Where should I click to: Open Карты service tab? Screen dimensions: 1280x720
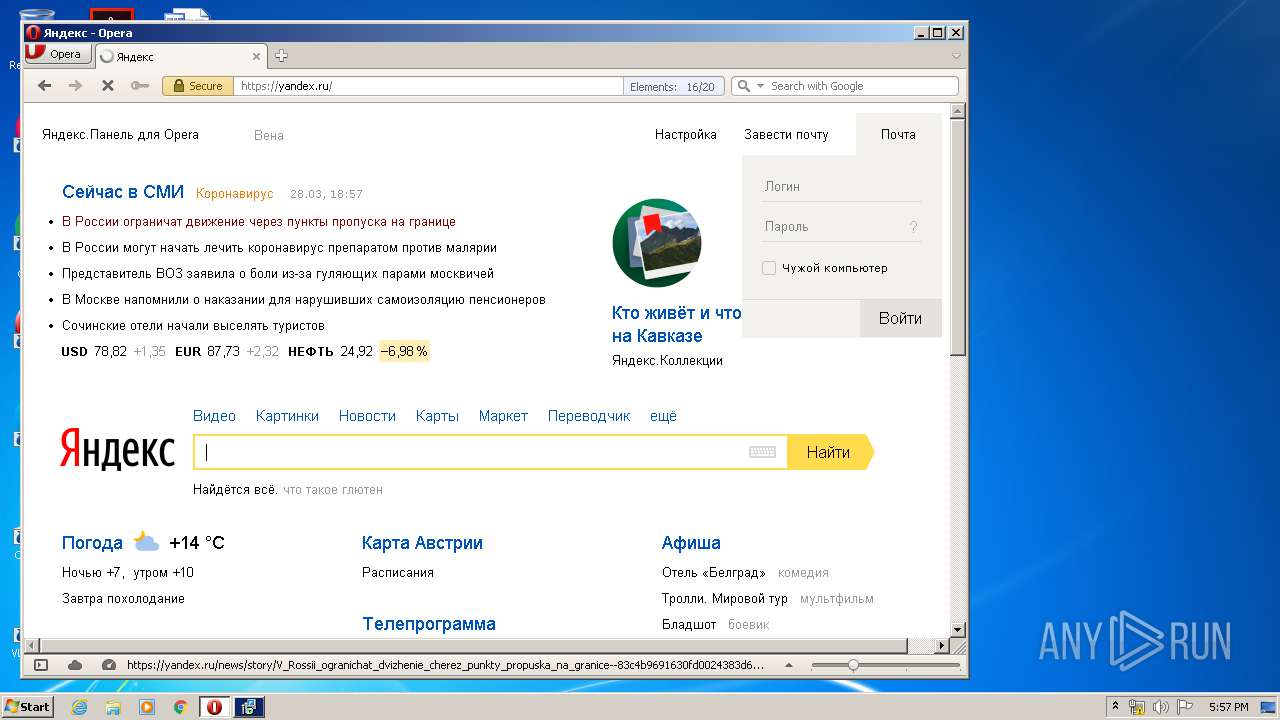pyautogui.click(x=437, y=416)
